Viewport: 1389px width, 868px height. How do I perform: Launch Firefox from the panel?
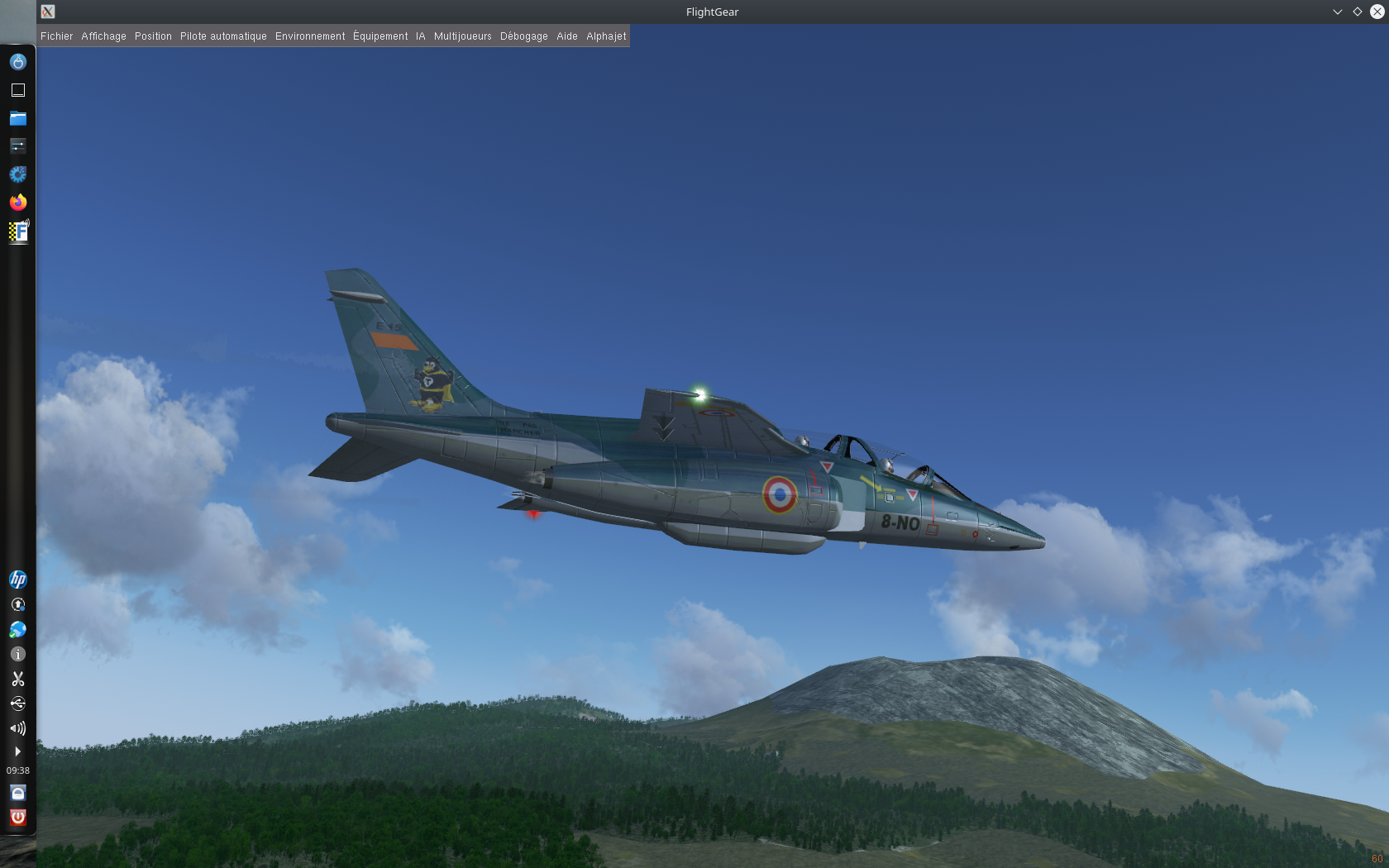[17, 203]
